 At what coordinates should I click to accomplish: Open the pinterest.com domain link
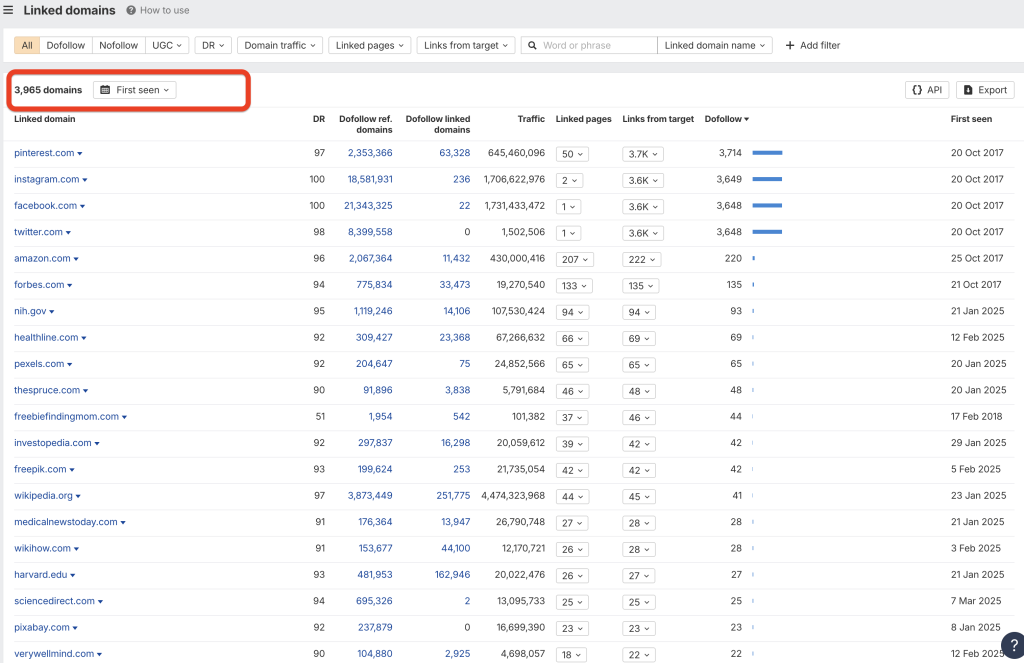[44, 153]
